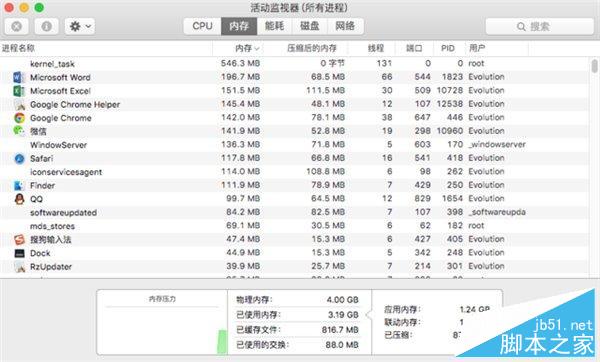Image resolution: width=600 pixels, height=362 pixels.
Task: Click the WeChat (微信) icon
Action: [19, 131]
